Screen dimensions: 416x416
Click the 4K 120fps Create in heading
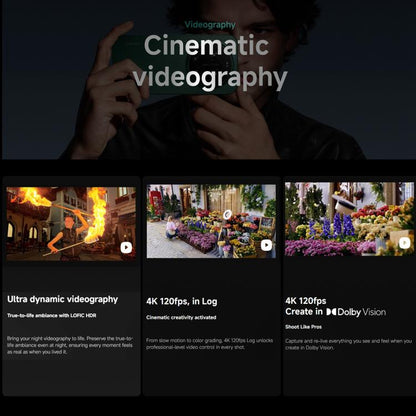pos(304,306)
